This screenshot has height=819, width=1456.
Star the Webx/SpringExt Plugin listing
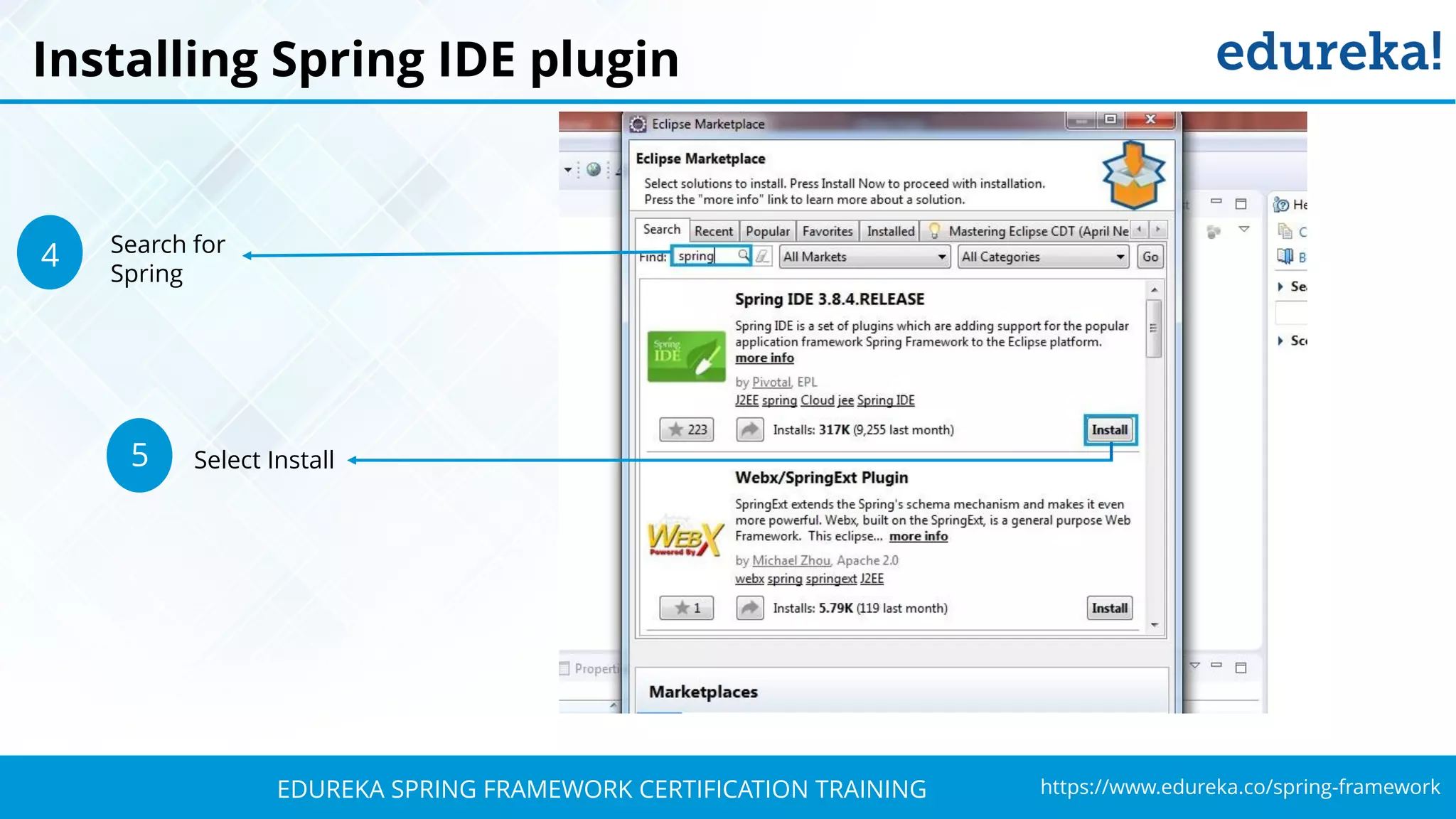pyautogui.click(x=686, y=608)
